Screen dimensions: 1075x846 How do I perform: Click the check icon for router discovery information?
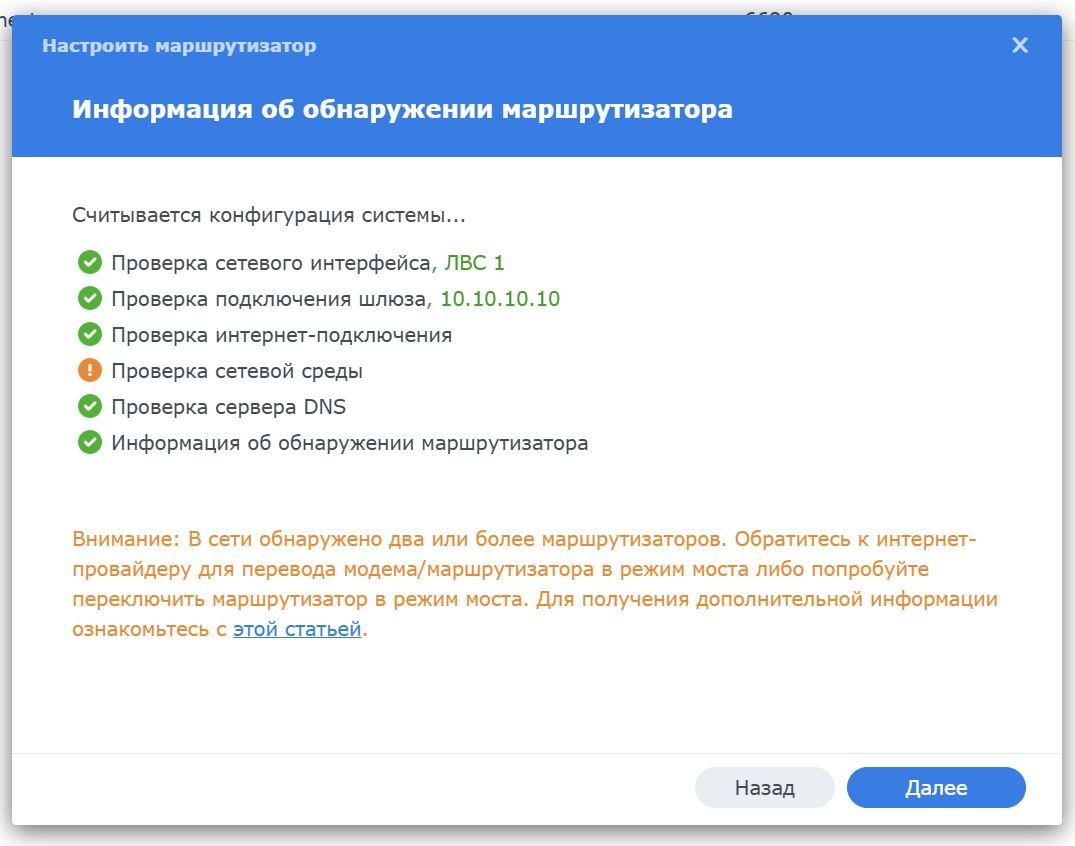[x=90, y=443]
